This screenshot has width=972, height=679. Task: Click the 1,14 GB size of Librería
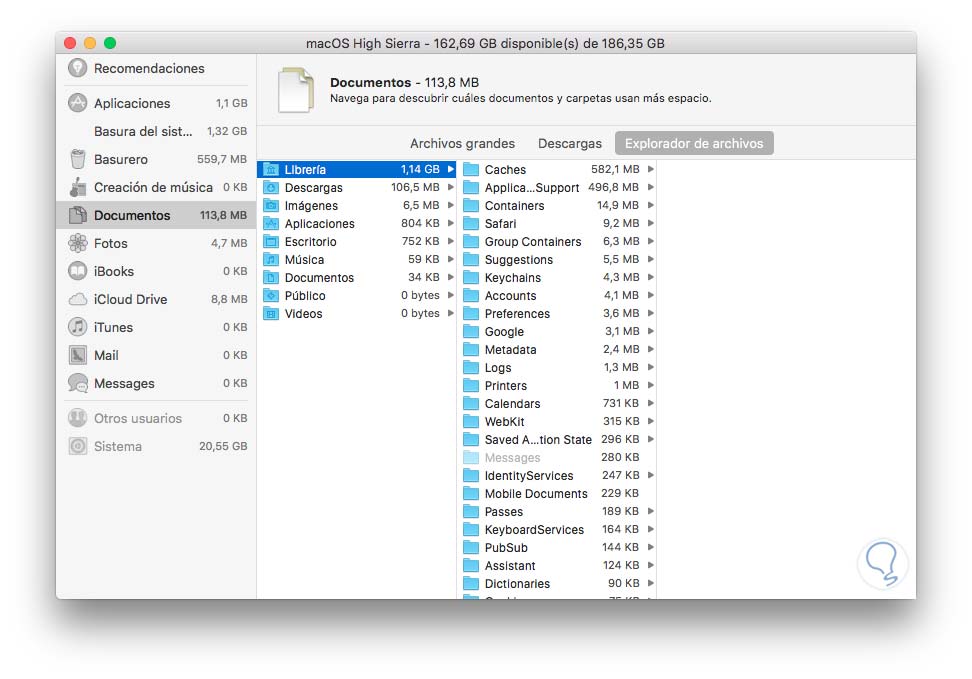(420, 169)
